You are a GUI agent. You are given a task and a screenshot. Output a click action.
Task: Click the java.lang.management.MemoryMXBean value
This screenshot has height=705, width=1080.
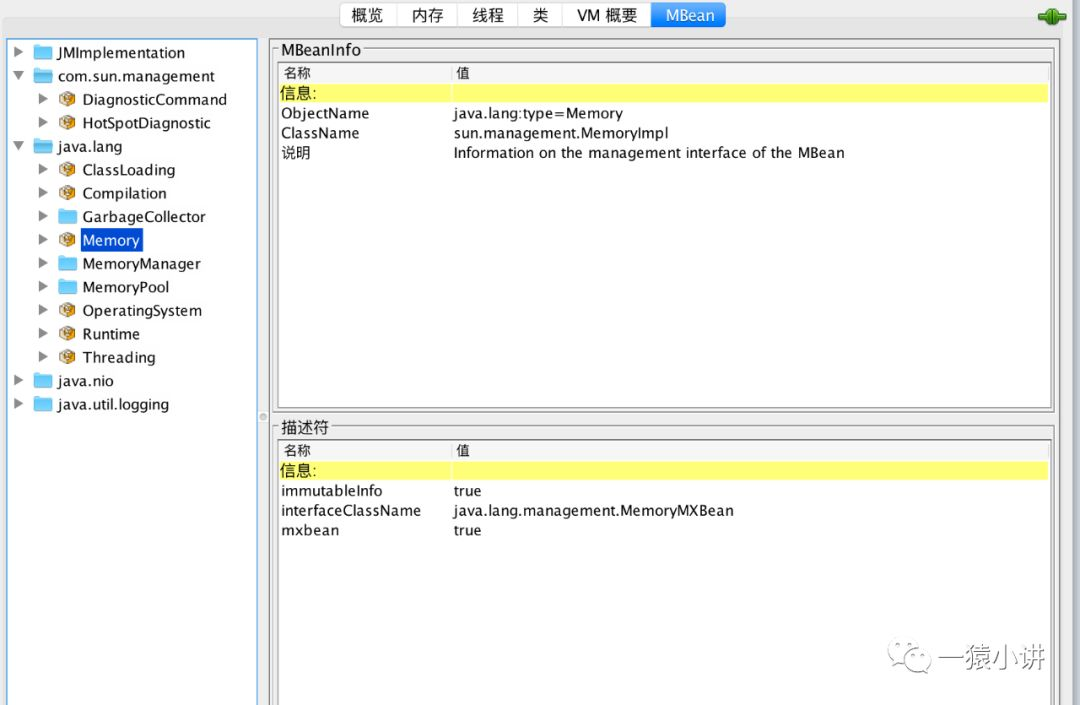pos(593,510)
